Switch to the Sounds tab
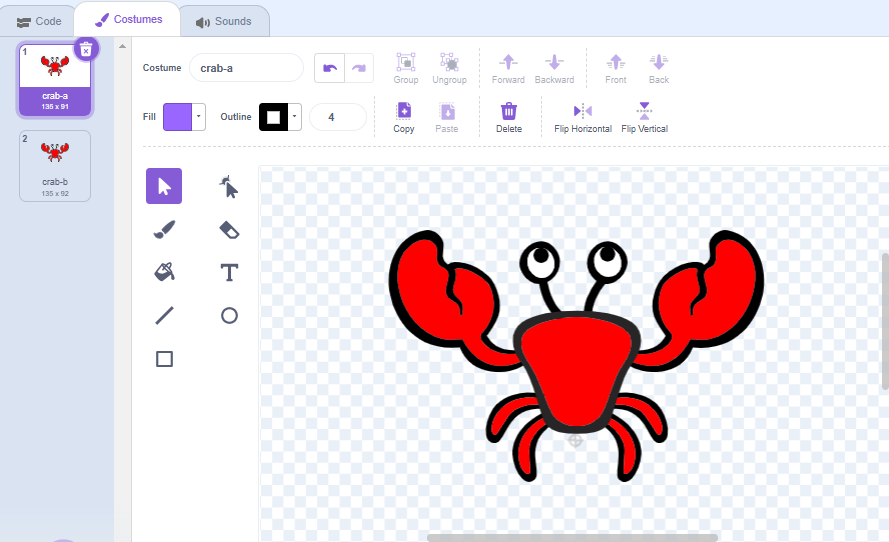This screenshot has width=889, height=542. pos(223,21)
